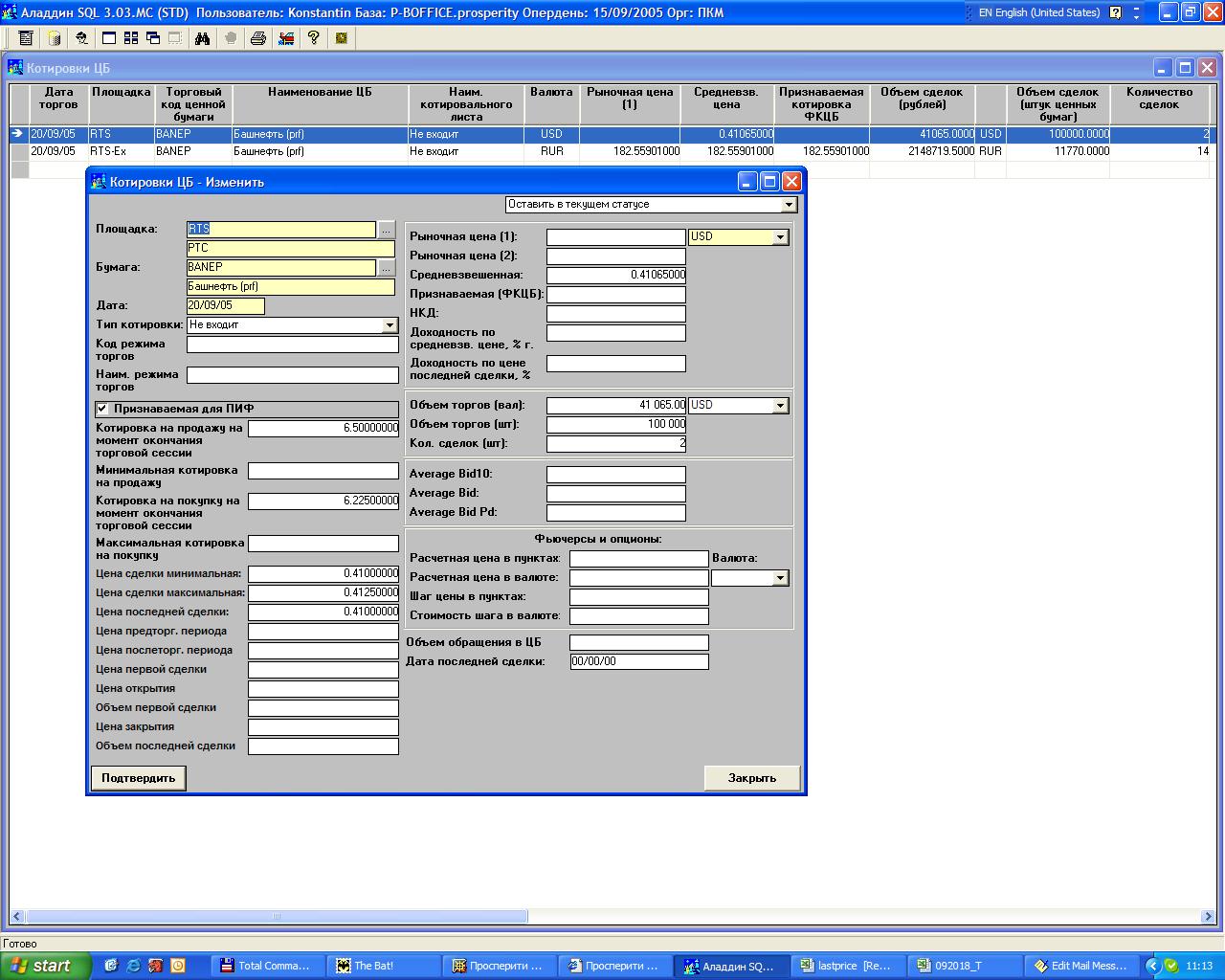The width and height of the screenshot is (1225, 980).
Task: Click the cascade windows toolbar icon
Action: 152,38
